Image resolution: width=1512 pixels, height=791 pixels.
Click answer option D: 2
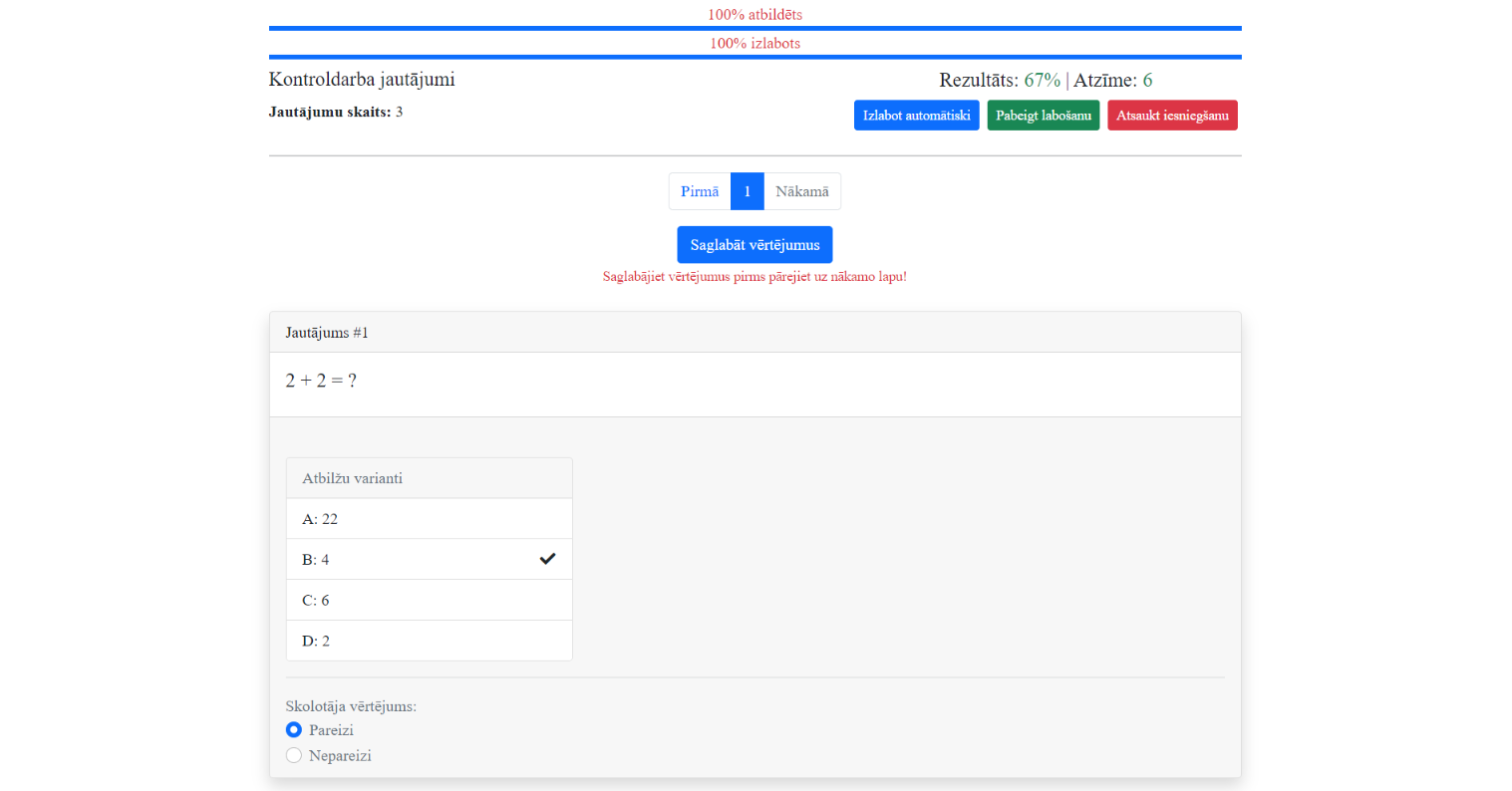point(429,641)
